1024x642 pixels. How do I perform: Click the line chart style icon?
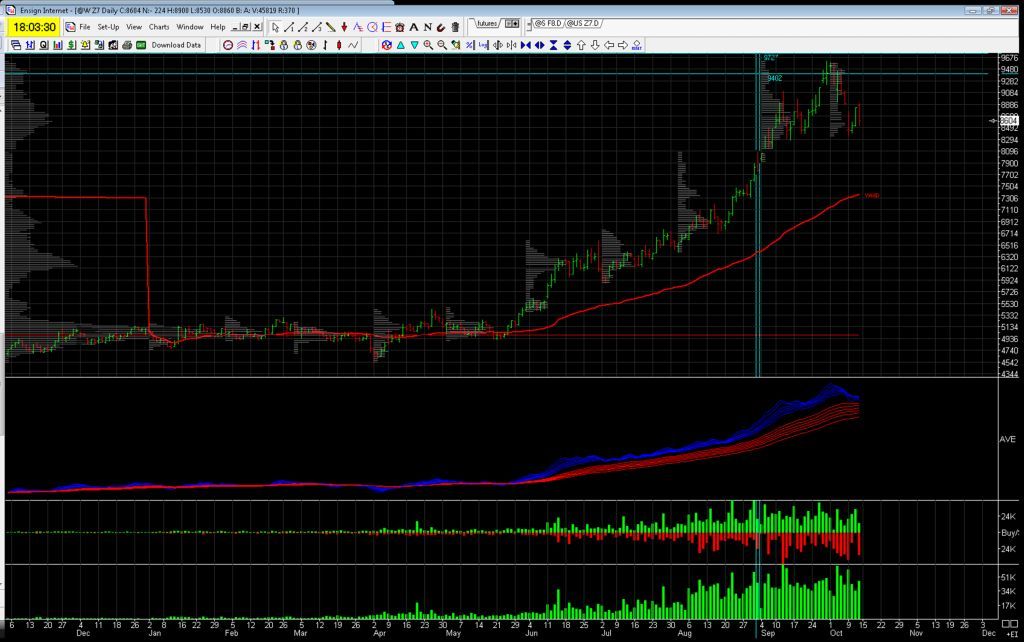(353, 45)
